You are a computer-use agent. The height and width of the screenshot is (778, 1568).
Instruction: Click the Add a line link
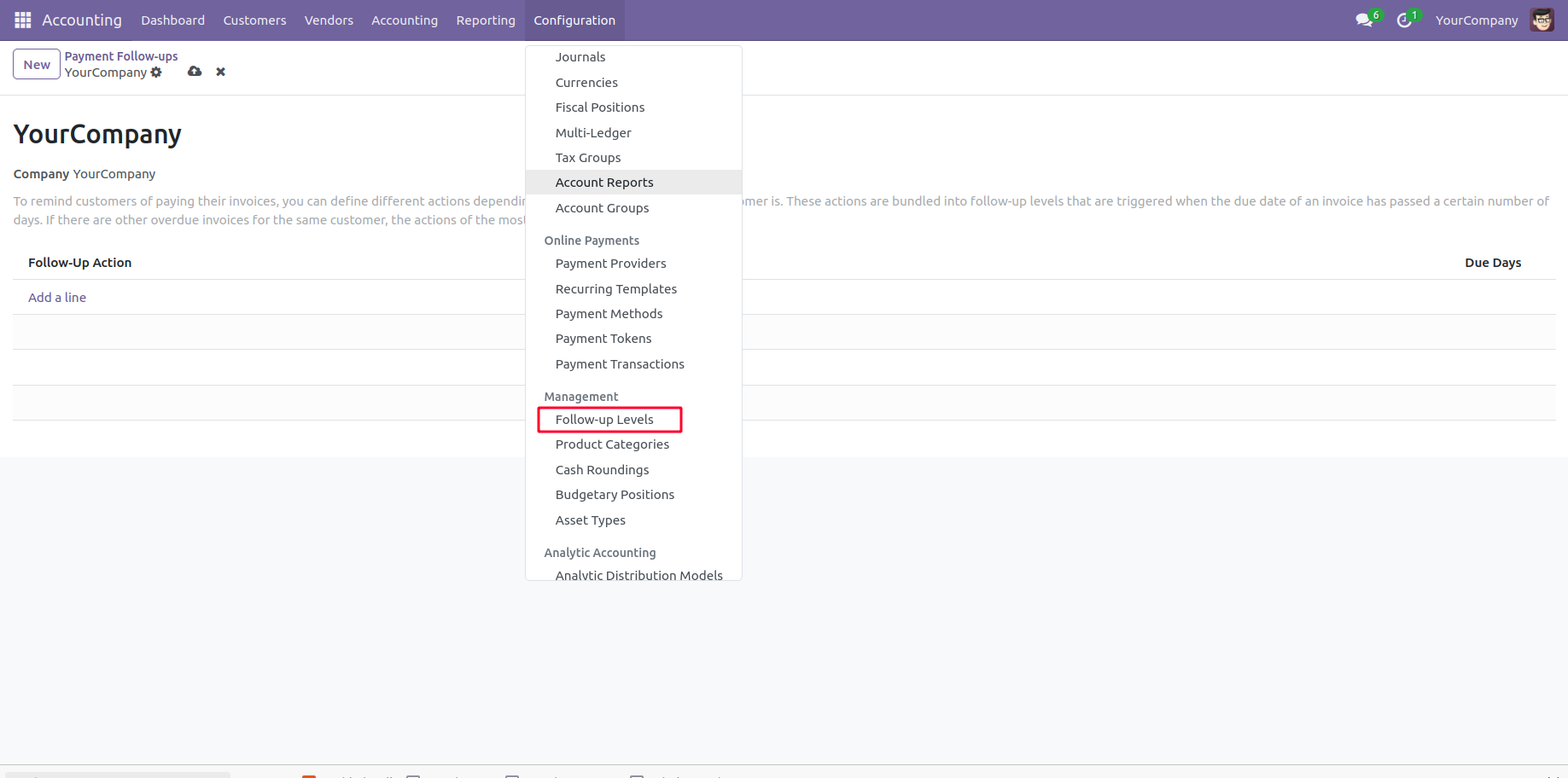click(x=57, y=298)
